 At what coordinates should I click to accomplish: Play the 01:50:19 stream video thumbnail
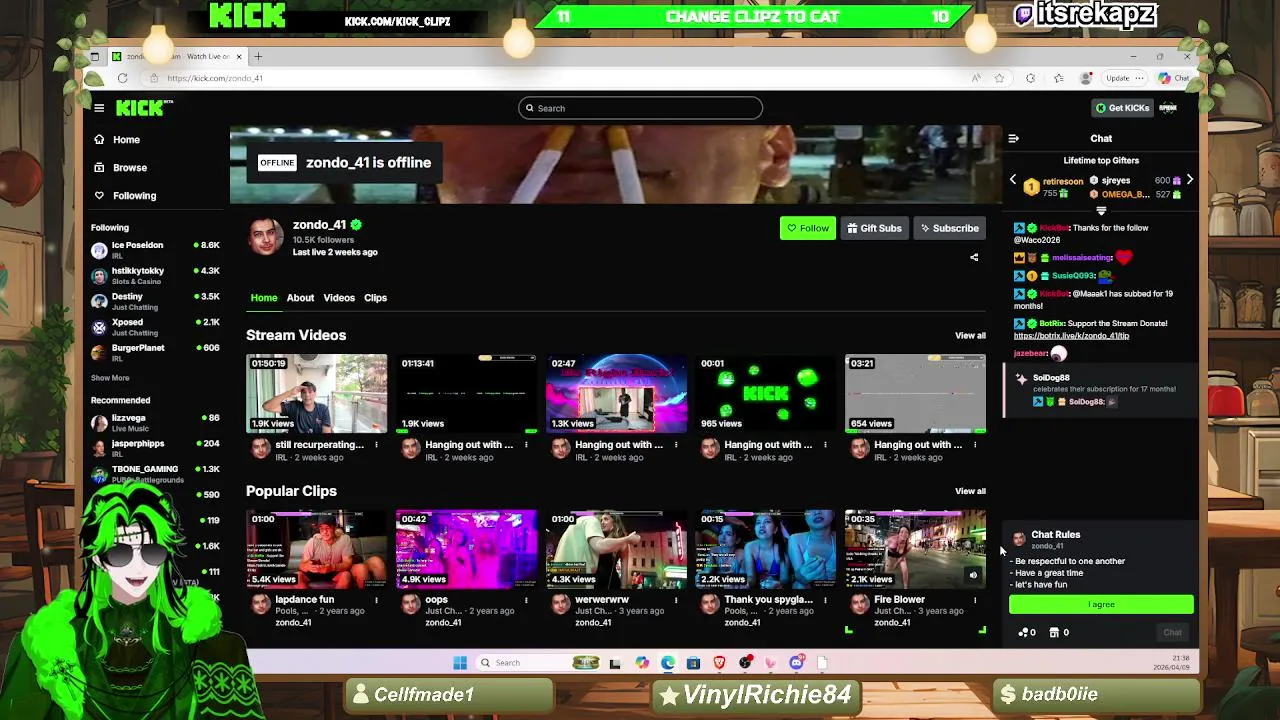[317, 393]
